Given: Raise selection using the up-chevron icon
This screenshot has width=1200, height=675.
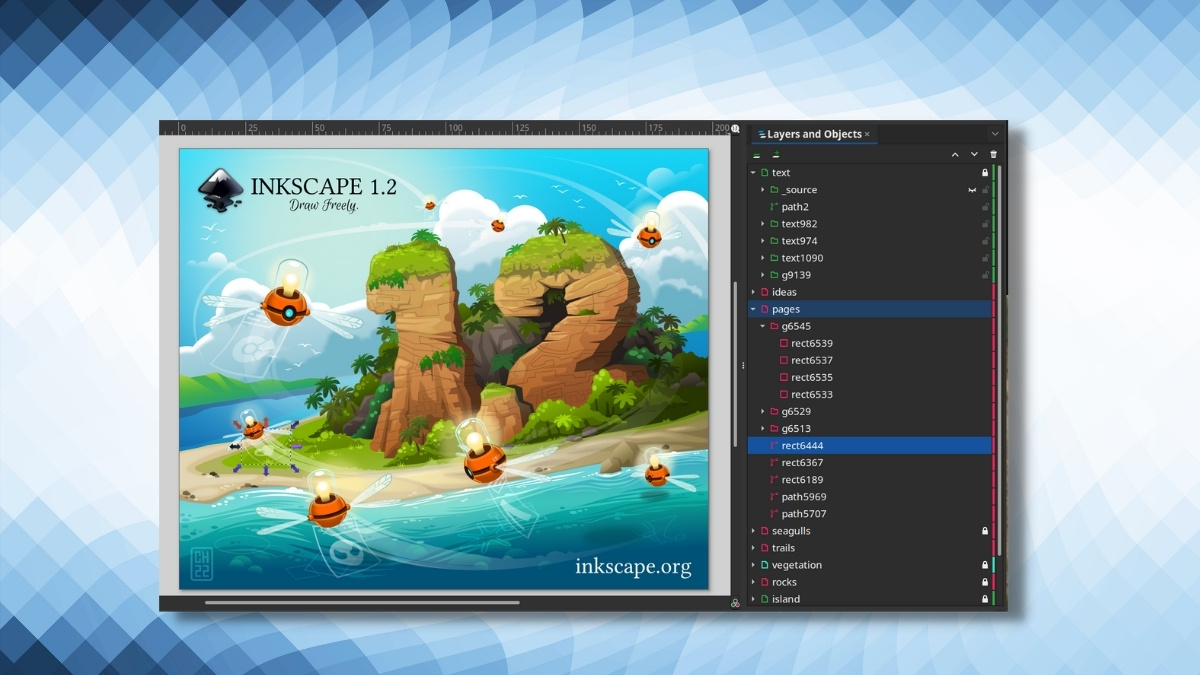Looking at the screenshot, I should coord(955,154).
